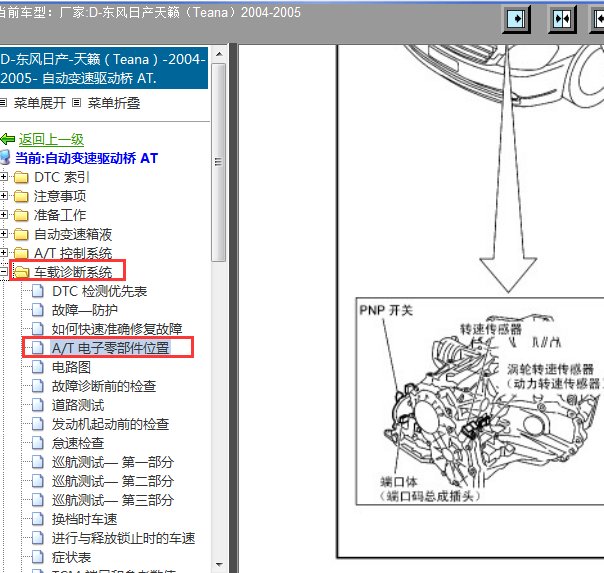
Task: Expand the 注意事项 tree node
Action: [x=3, y=196]
